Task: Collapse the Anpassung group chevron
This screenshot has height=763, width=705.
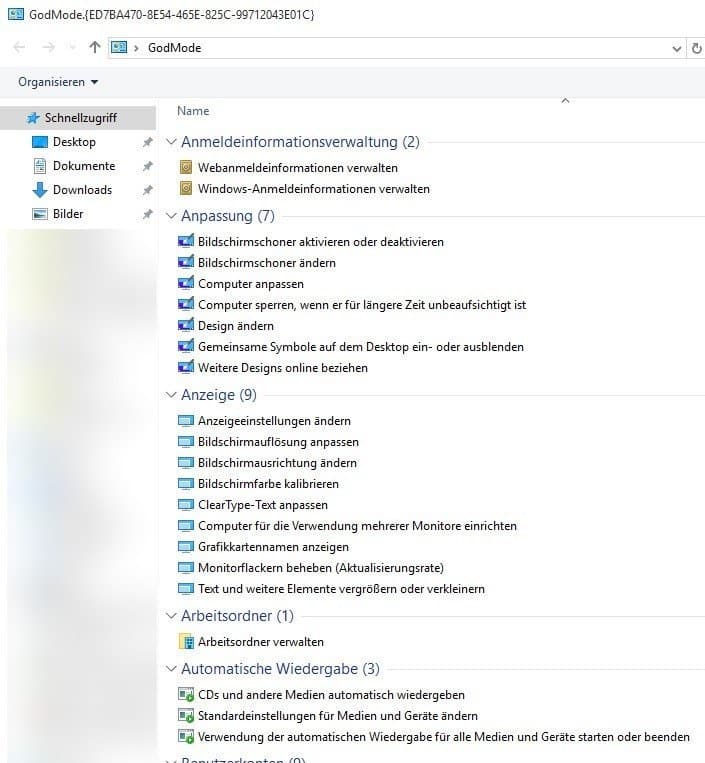Action: [171, 216]
